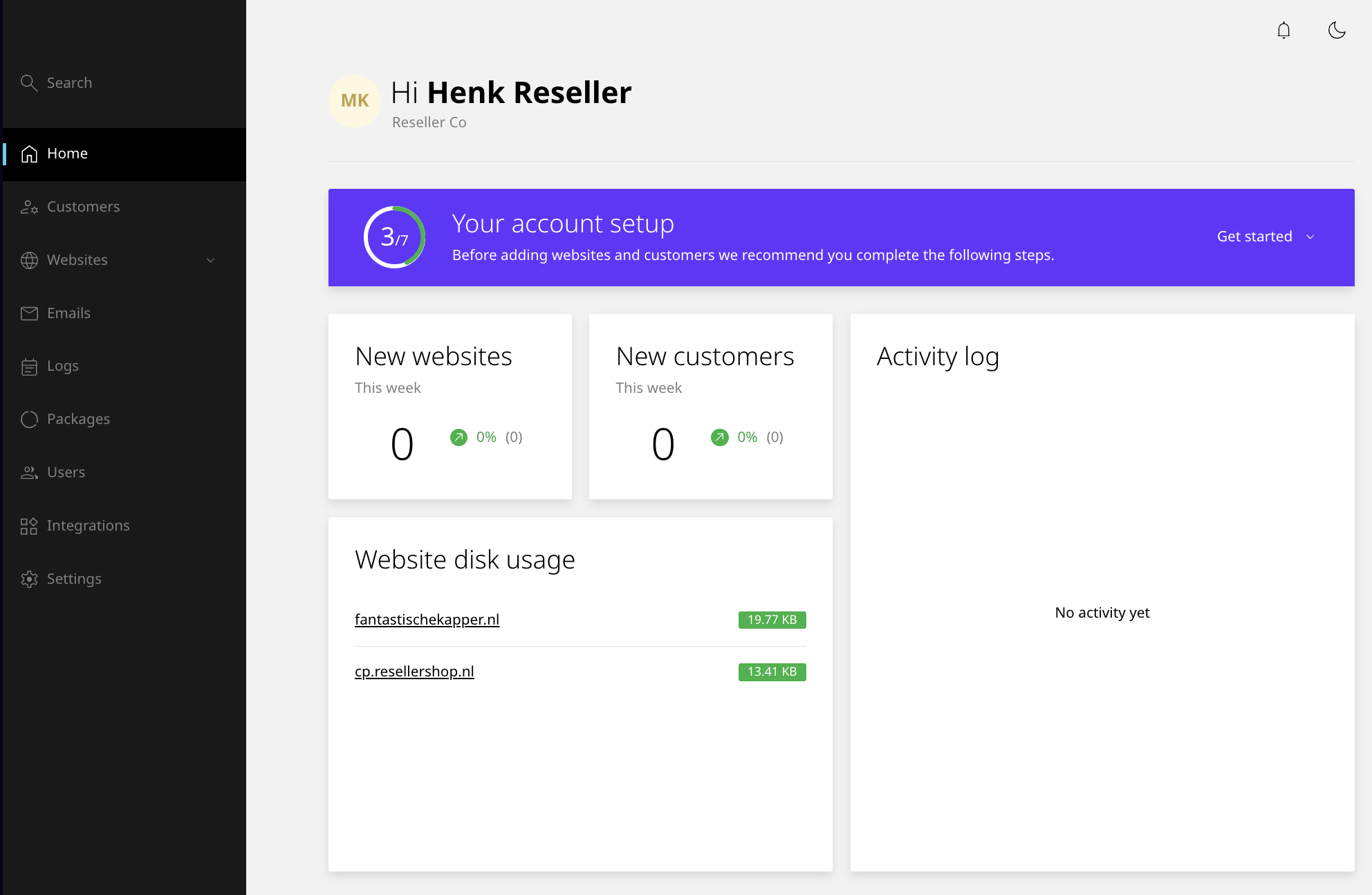Expand the Websites submenu chevron
1372x895 pixels.
point(210,261)
